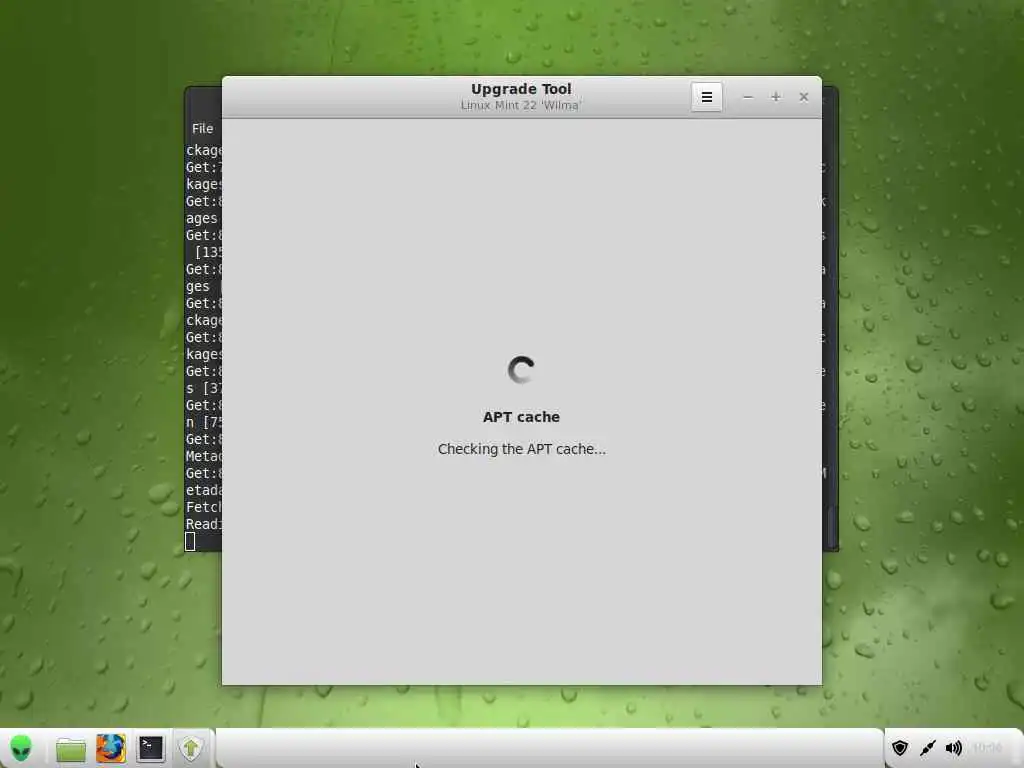Open the update shield tray icon

coord(900,748)
